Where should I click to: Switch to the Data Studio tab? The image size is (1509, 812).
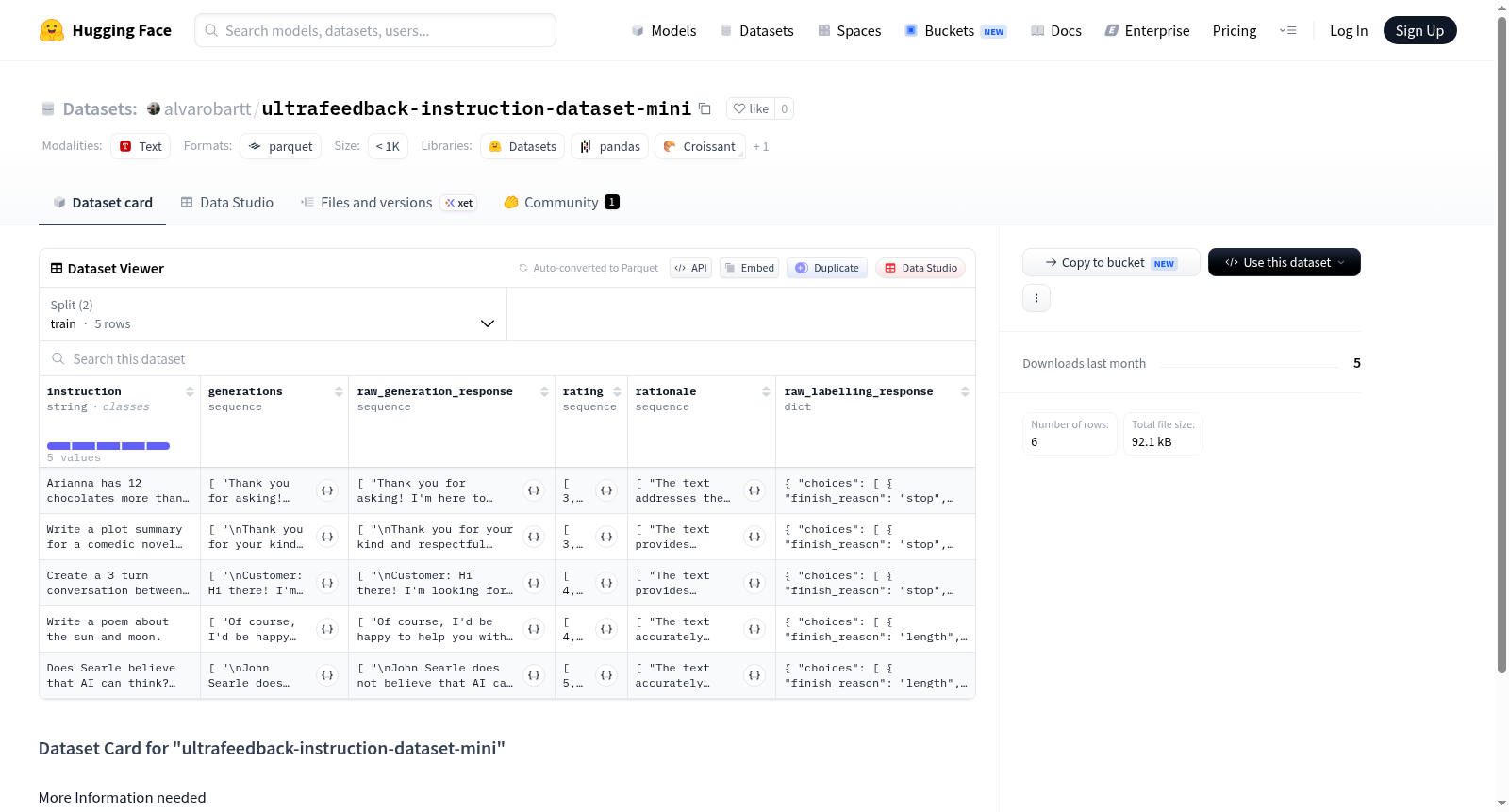point(227,202)
